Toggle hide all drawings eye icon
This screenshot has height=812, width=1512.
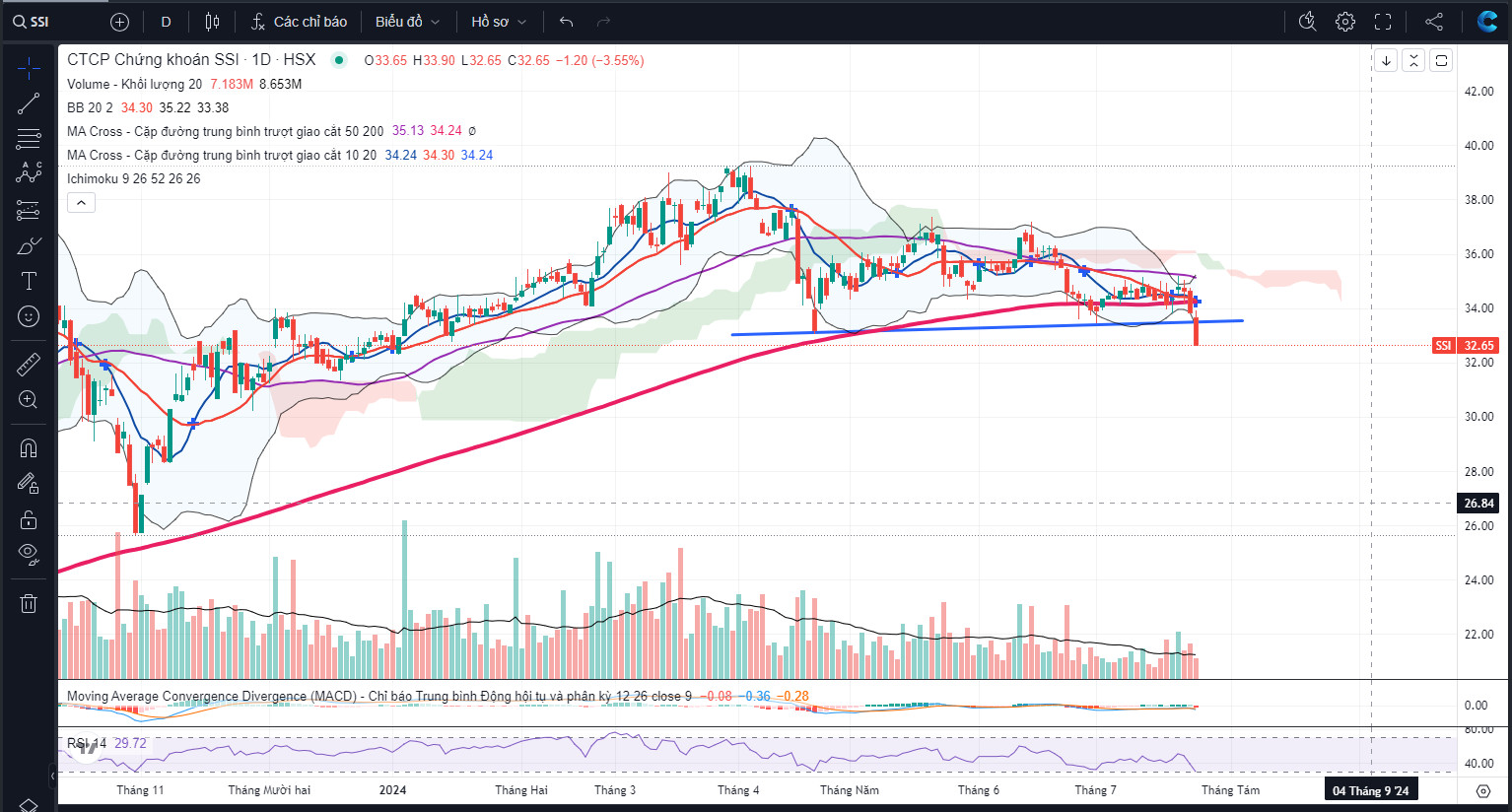tap(29, 555)
